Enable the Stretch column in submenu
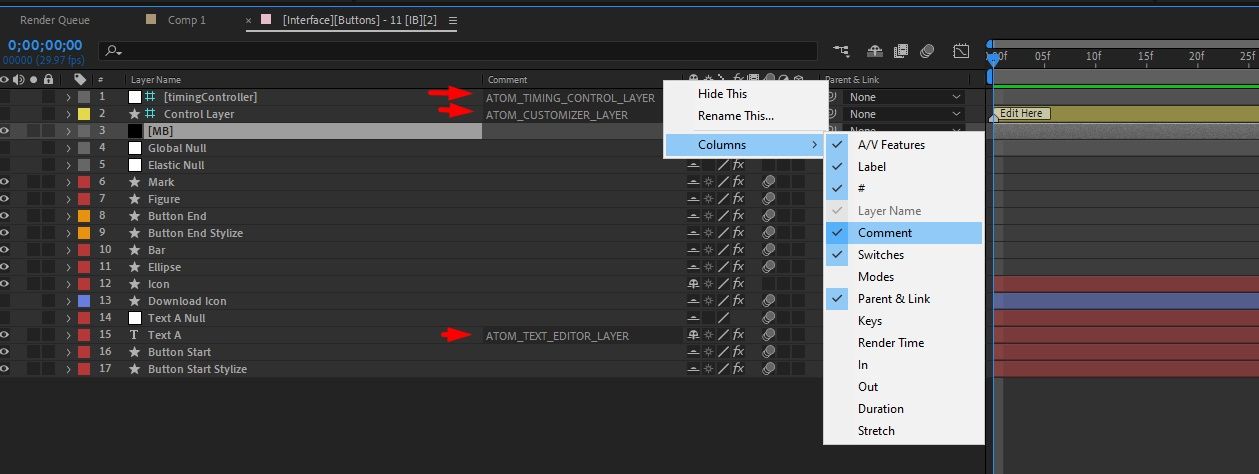Screen dimensions: 1259x474 point(904,431)
